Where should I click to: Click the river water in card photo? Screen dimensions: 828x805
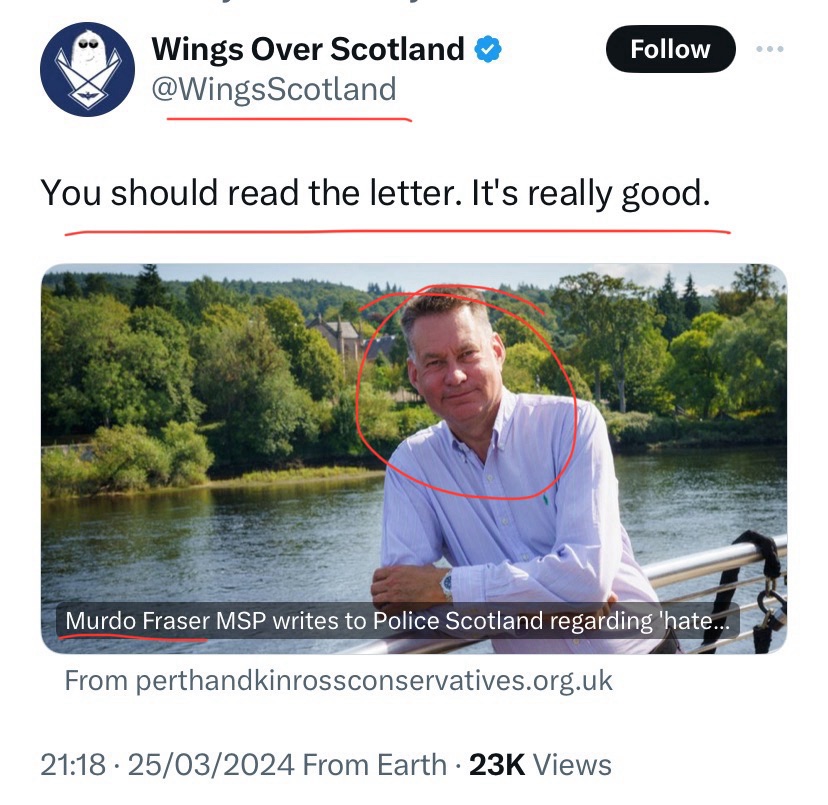click(200, 540)
